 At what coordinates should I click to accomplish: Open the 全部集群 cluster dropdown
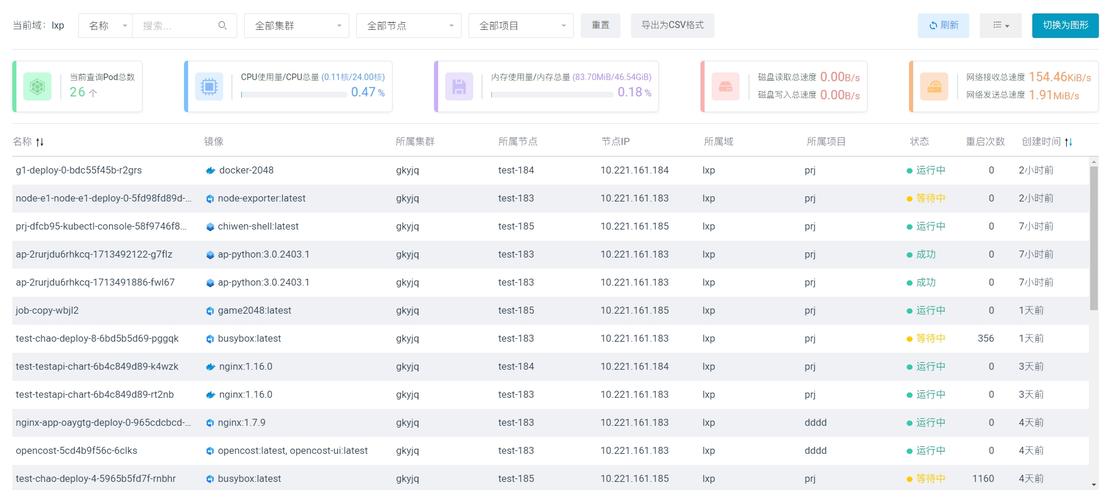(x=297, y=25)
